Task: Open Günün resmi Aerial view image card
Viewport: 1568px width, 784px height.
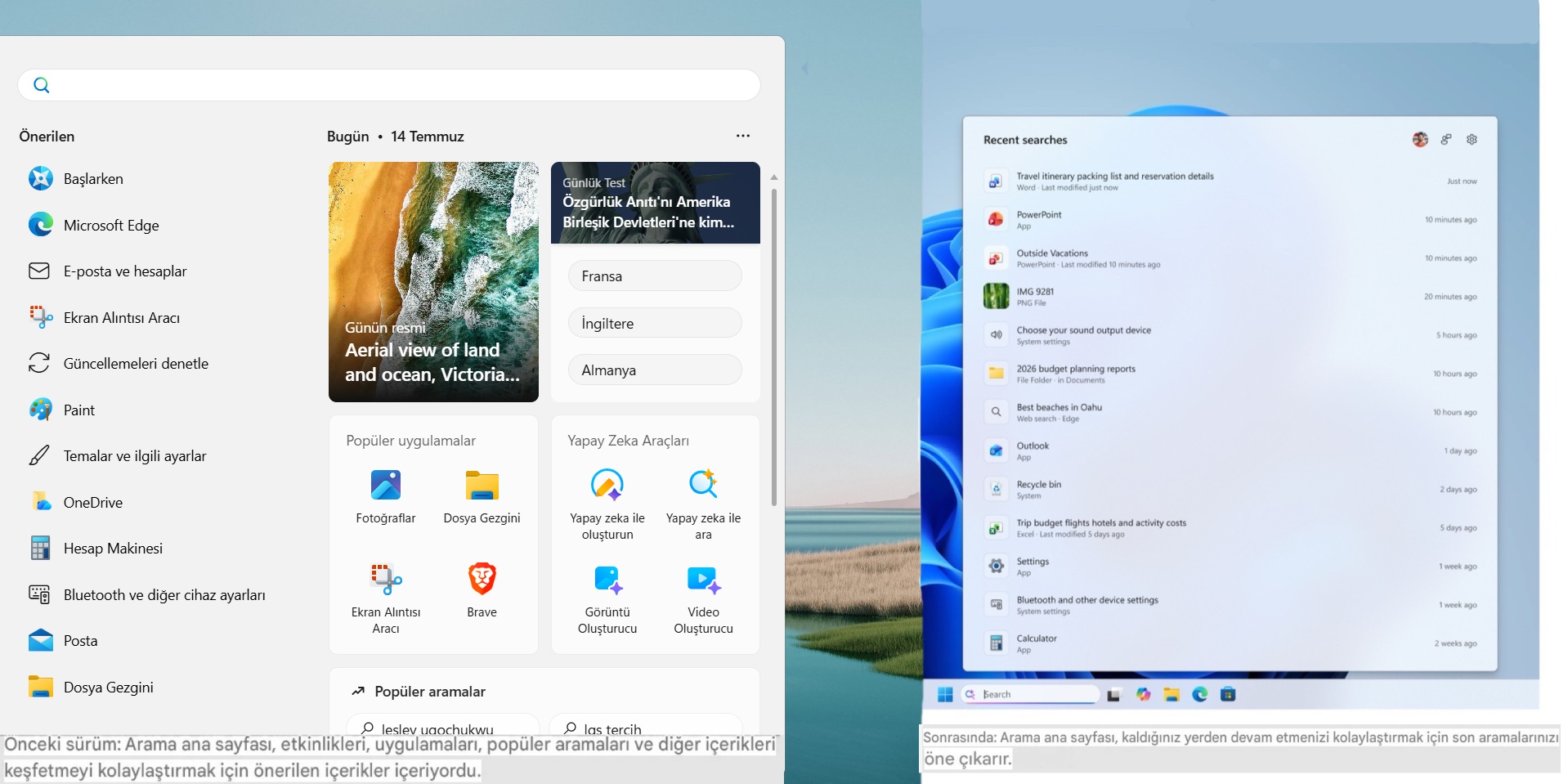Action: coord(433,282)
